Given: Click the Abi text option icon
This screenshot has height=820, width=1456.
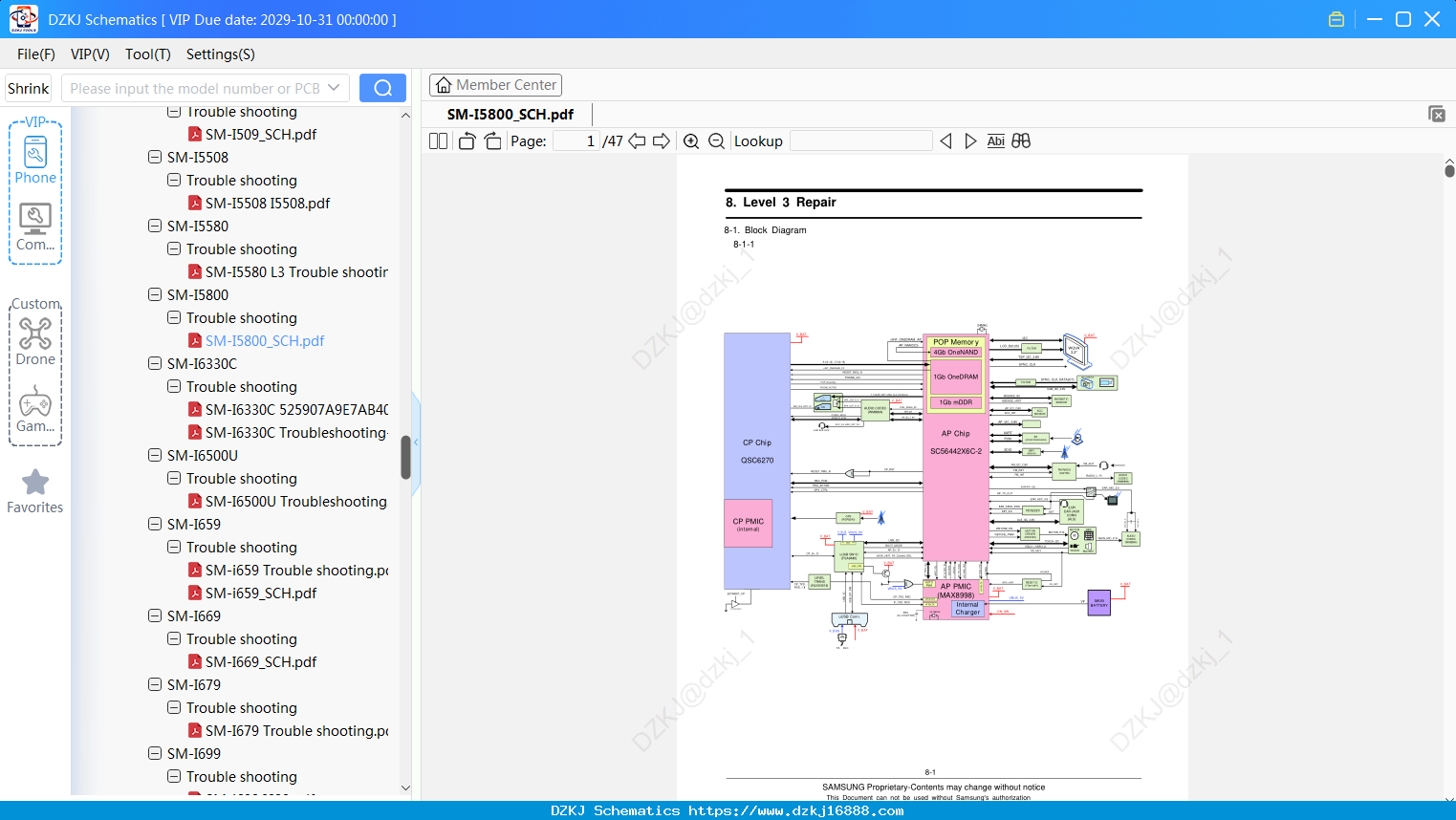Looking at the screenshot, I should point(996,141).
